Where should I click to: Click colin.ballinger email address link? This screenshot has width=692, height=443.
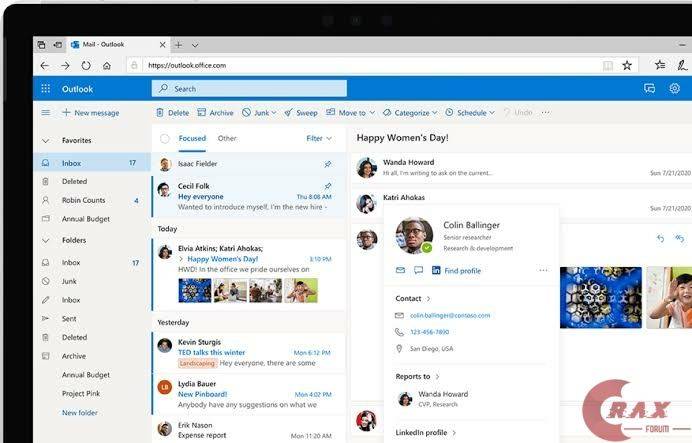point(450,315)
